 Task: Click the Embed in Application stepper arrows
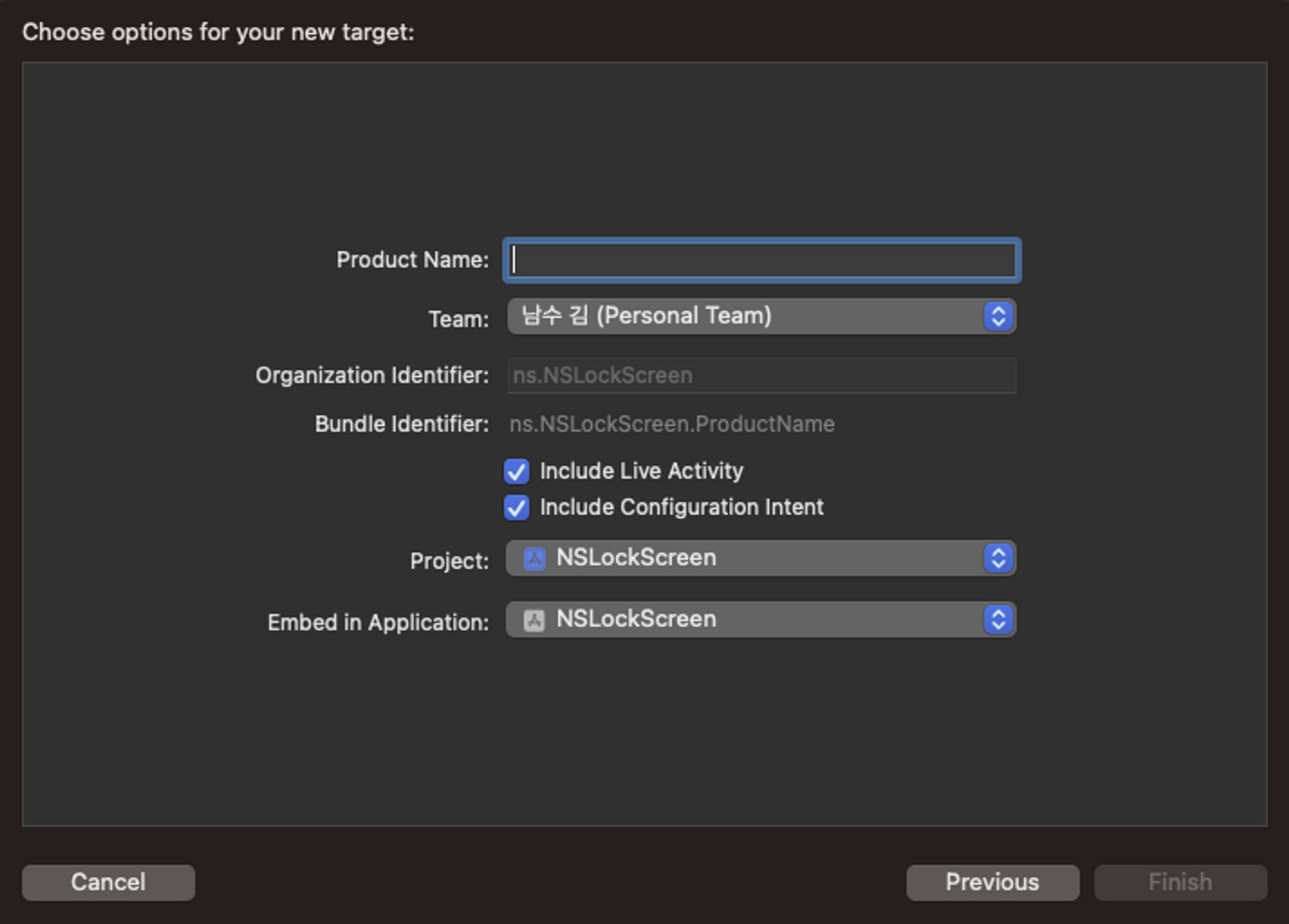[998, 620]
